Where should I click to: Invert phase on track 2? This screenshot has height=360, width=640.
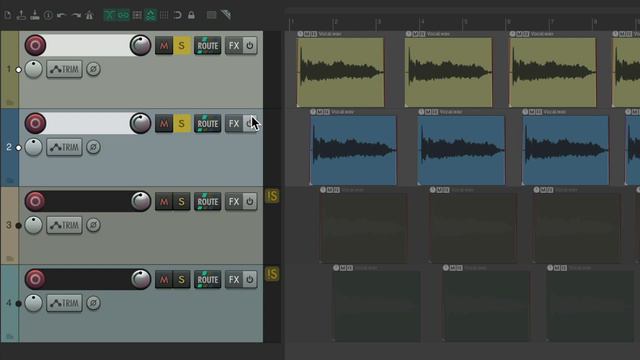(93, 147)
